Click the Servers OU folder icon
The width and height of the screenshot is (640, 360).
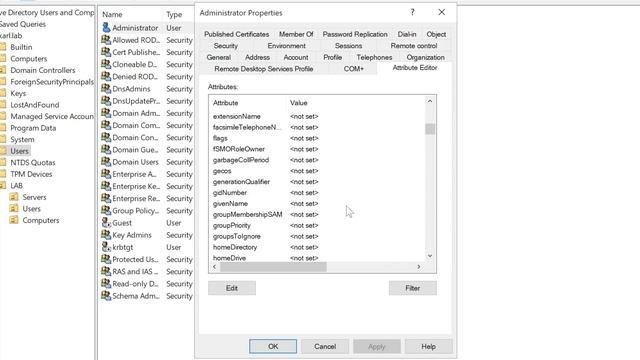(14, 197)
